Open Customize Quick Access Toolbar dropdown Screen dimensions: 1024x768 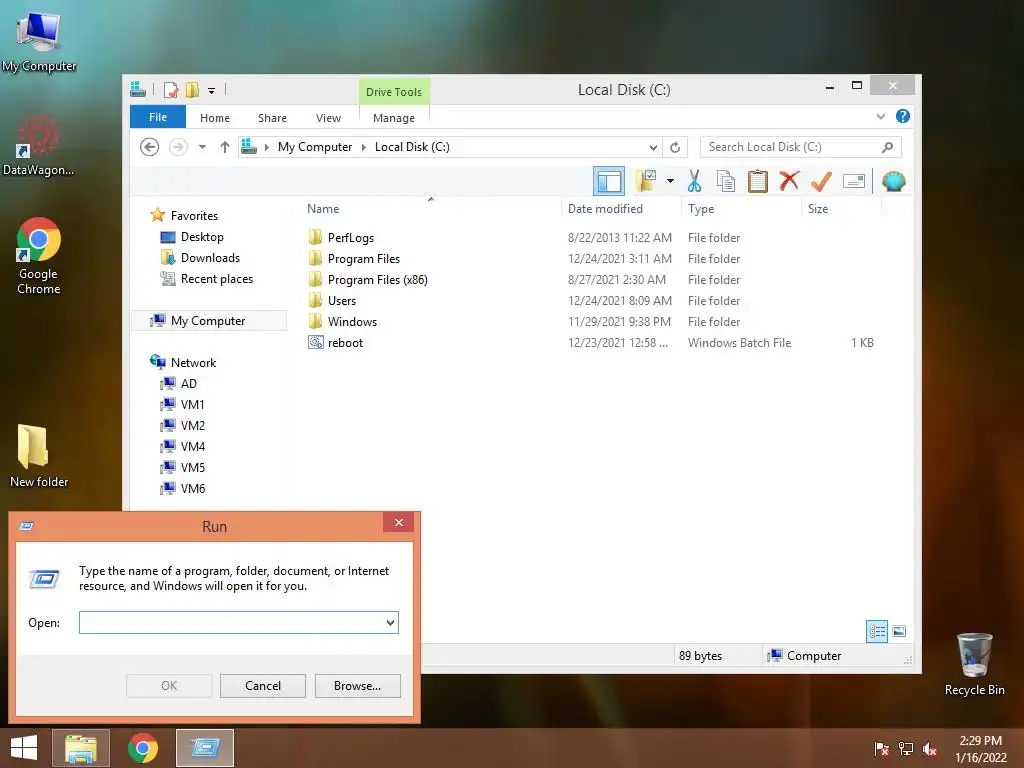tap(212, 91)
